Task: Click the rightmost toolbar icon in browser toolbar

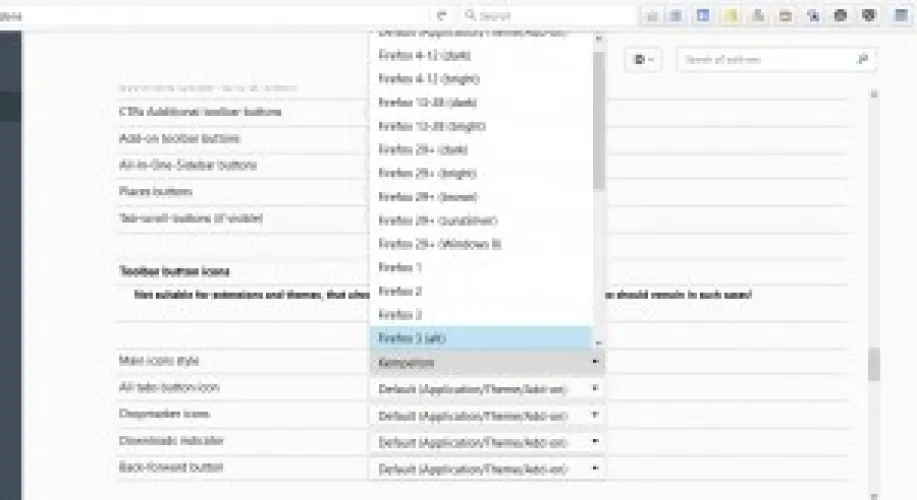Action: coord(901,16)
